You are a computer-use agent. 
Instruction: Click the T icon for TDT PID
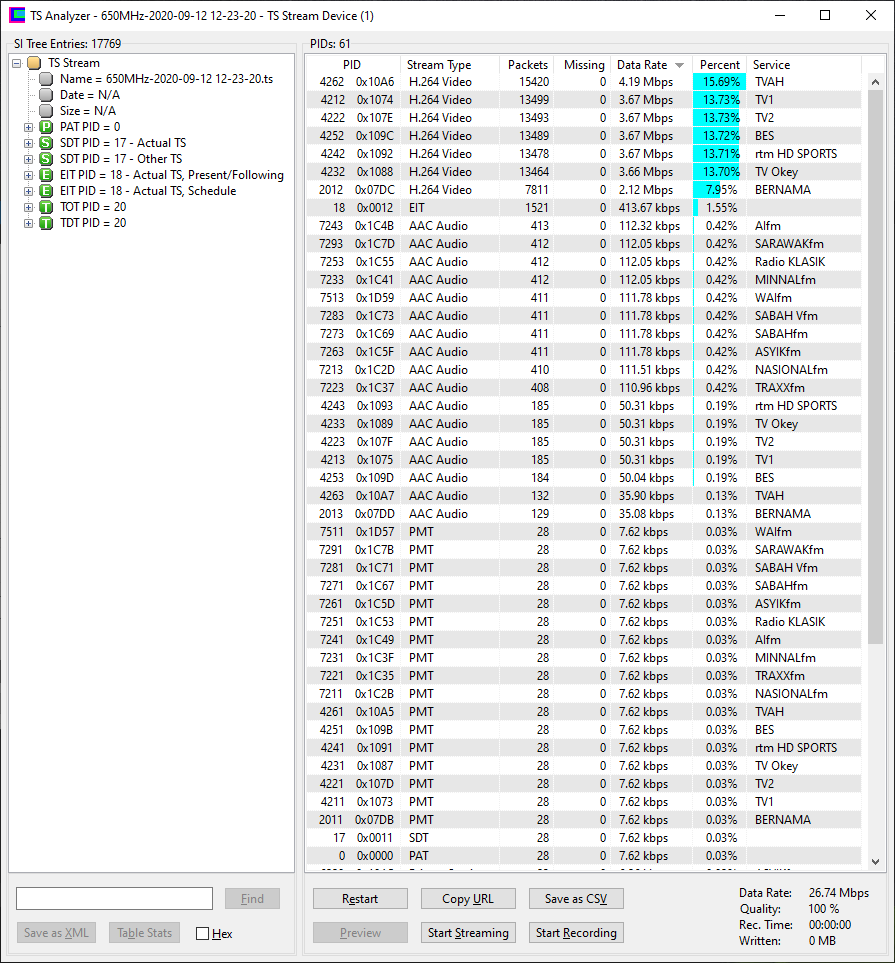[x=46, y=223]
